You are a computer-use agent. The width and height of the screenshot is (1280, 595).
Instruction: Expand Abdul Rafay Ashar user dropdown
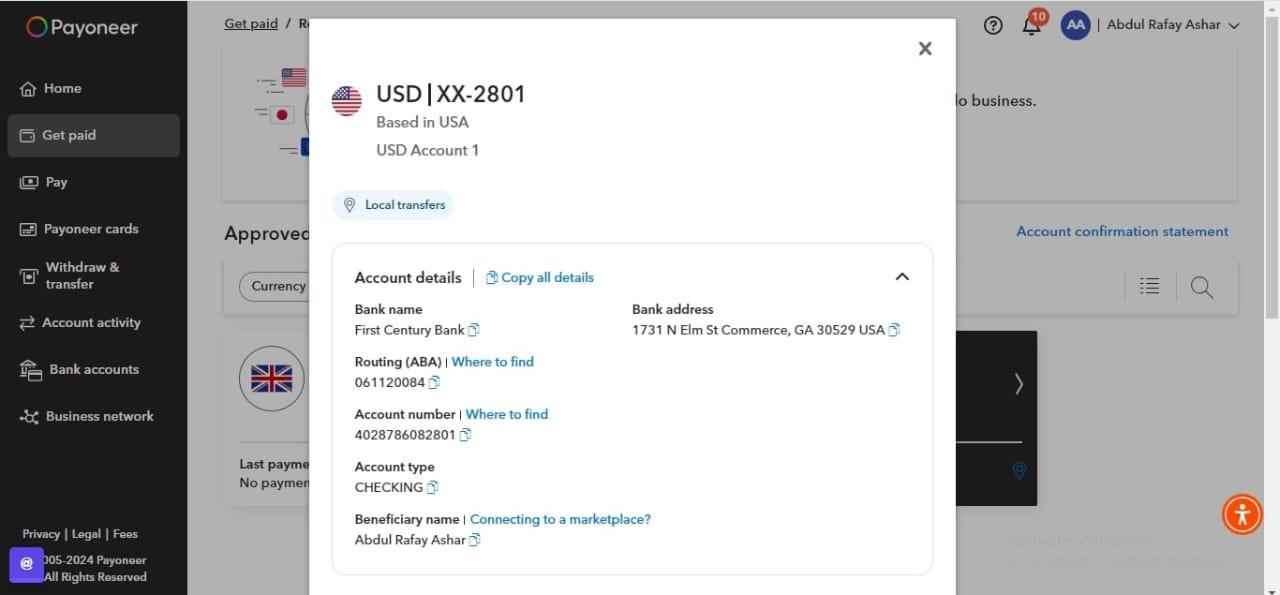coord(1173,25)
